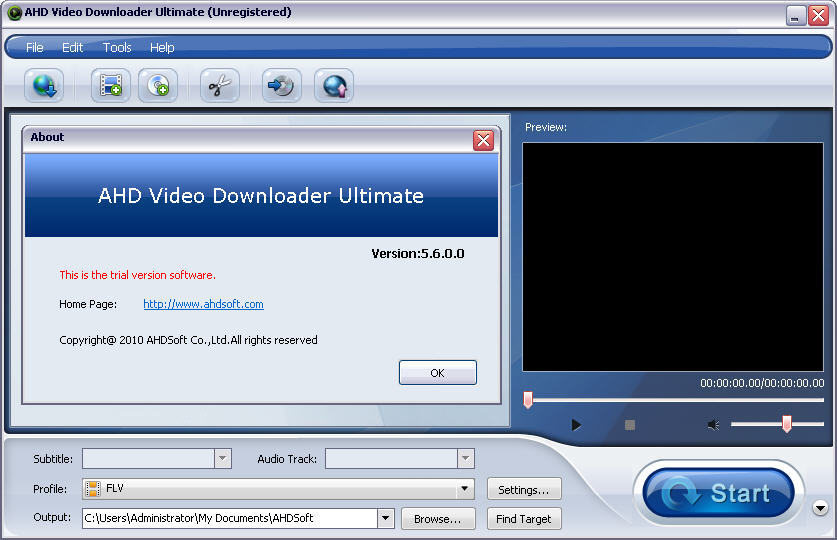The image size is (837, 540).
Task: Click the Settings... button
Action: (x=524, y=489)
